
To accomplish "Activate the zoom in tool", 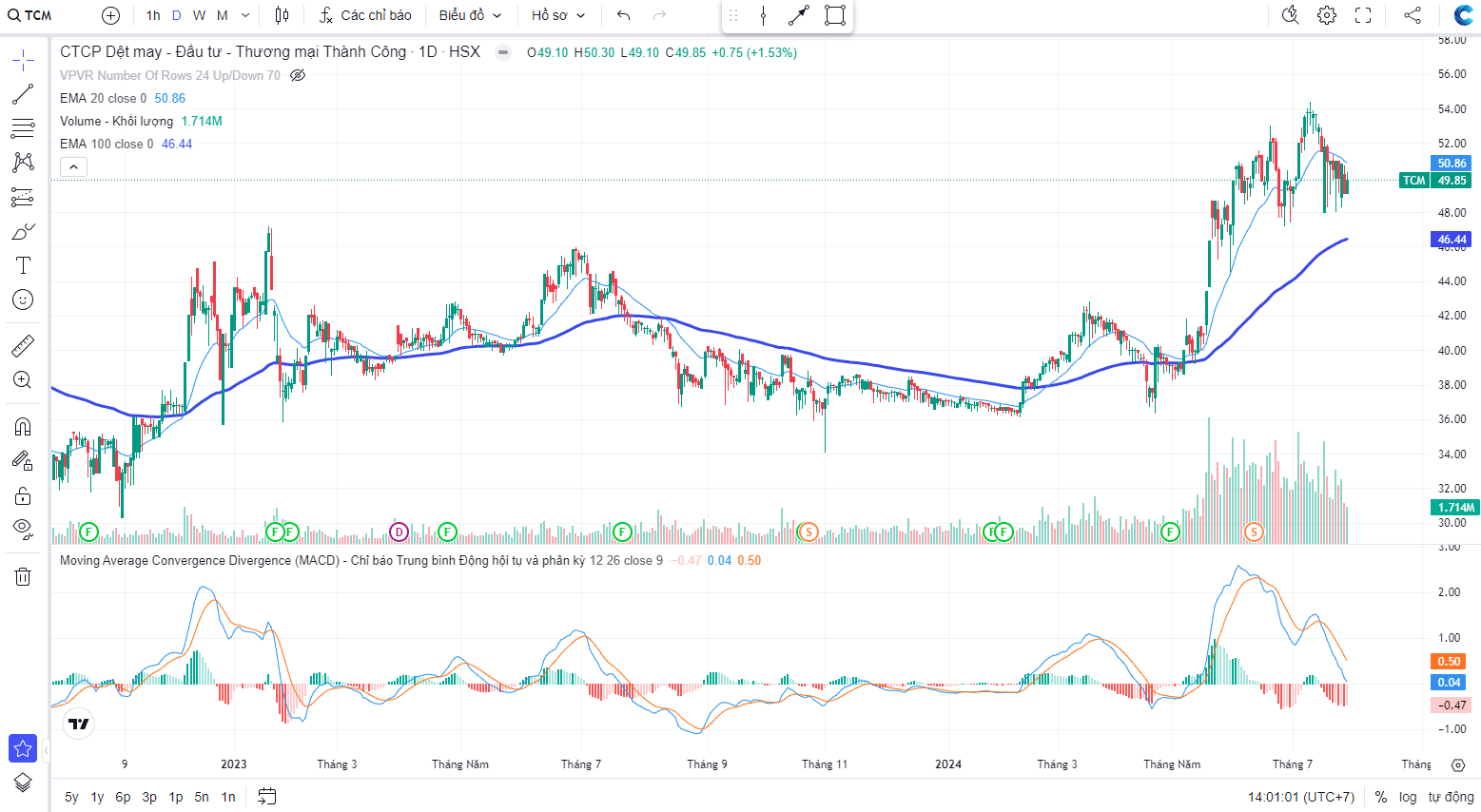I will click(23, 380).
